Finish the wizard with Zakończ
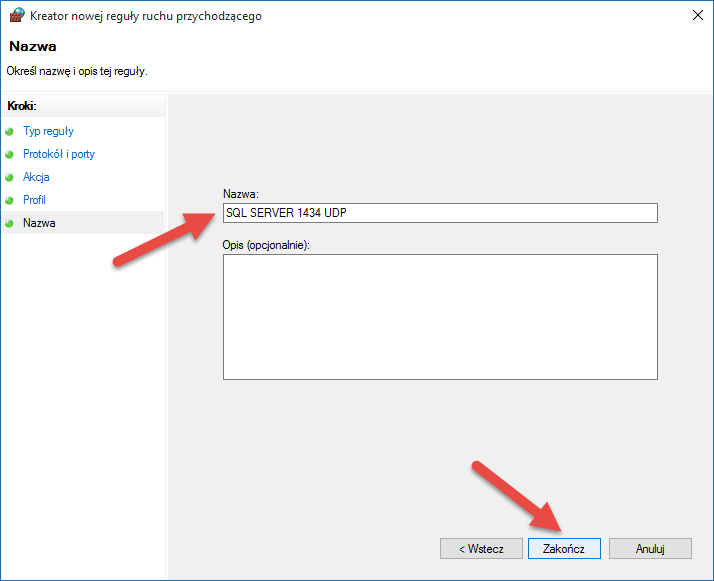 564,548
